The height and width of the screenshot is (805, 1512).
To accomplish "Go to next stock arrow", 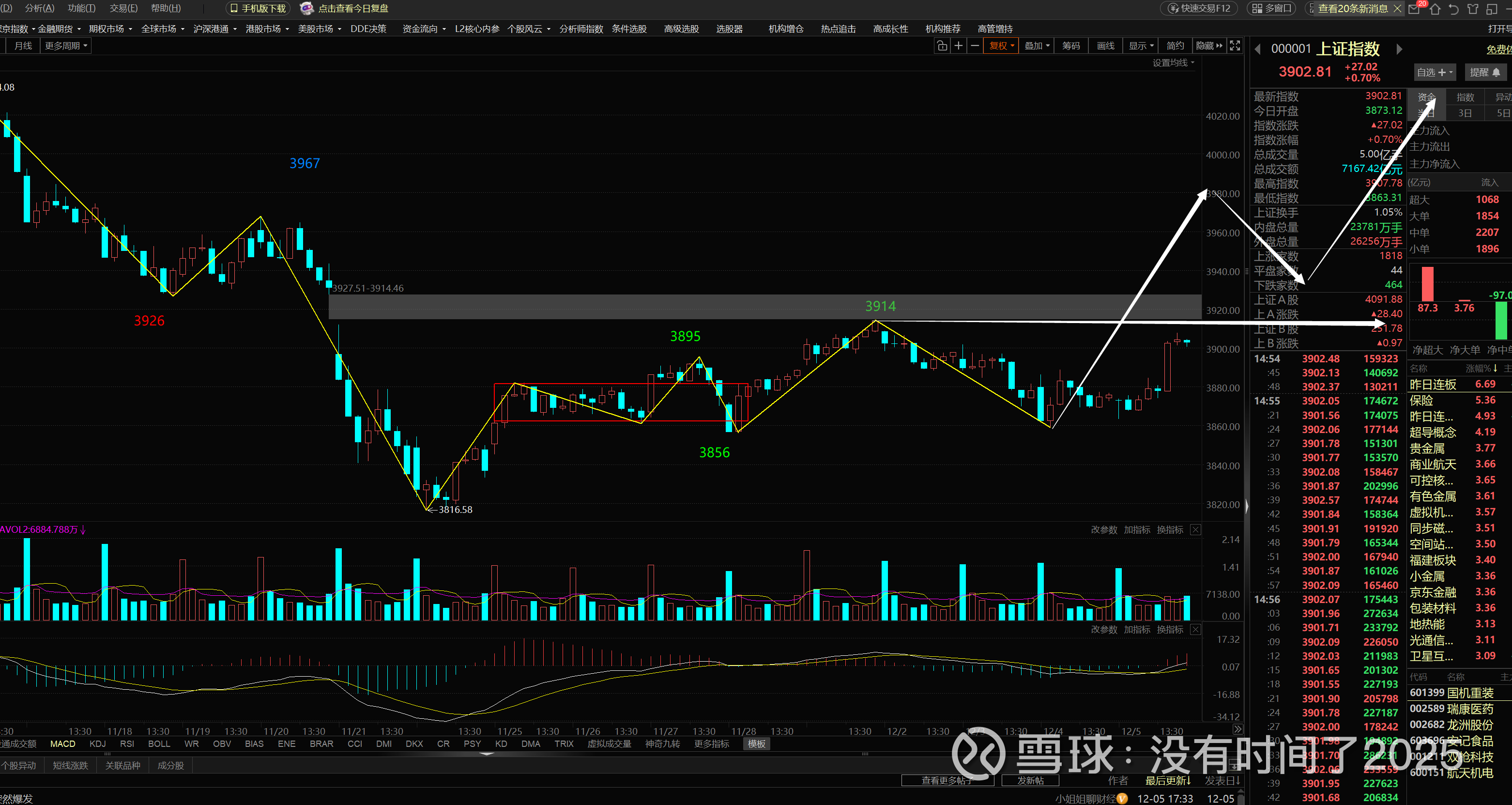I will (x=1399, y=49).
